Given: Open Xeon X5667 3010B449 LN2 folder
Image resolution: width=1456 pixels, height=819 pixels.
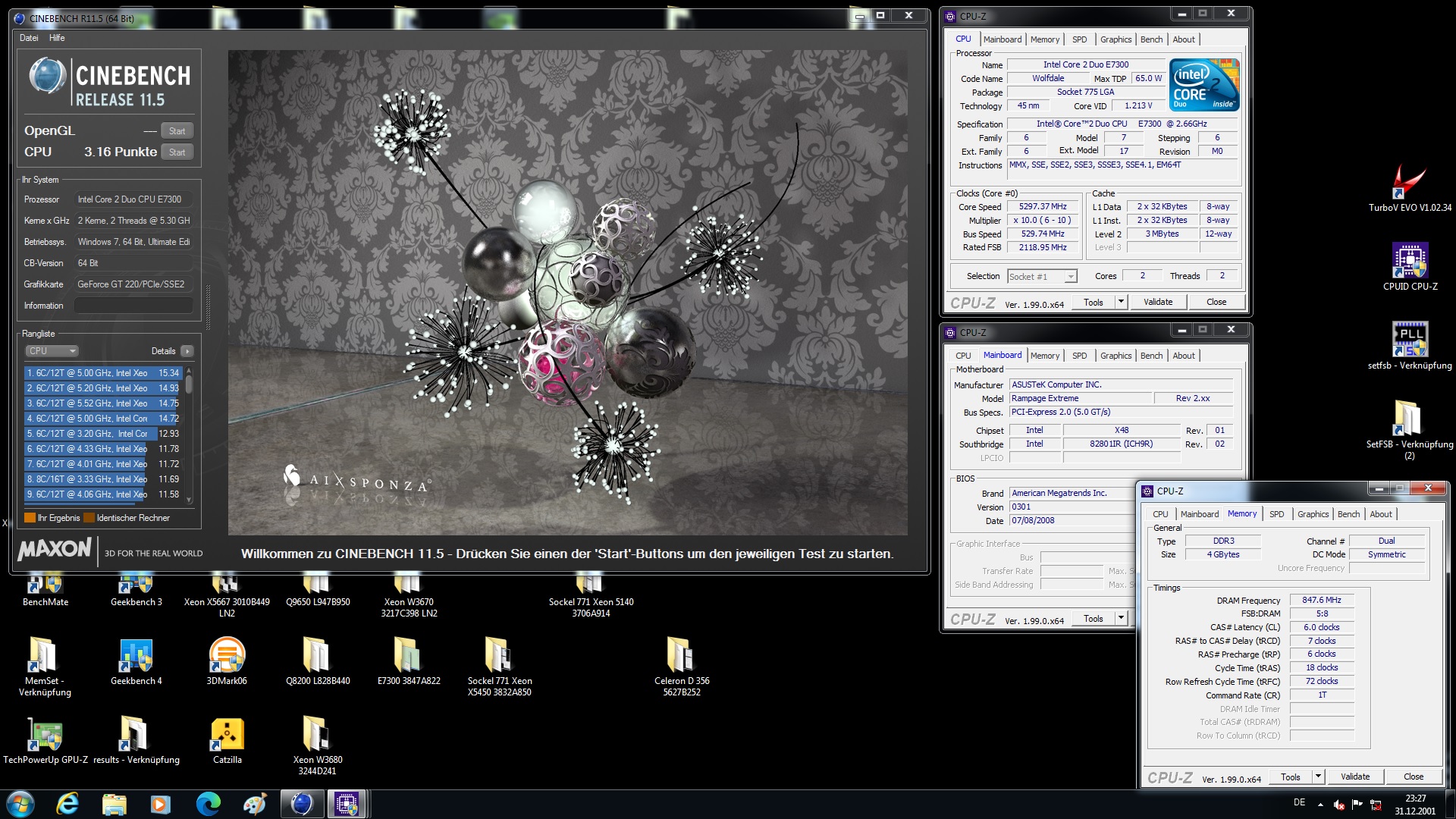Looking at the screenshot, I should 227,596.
